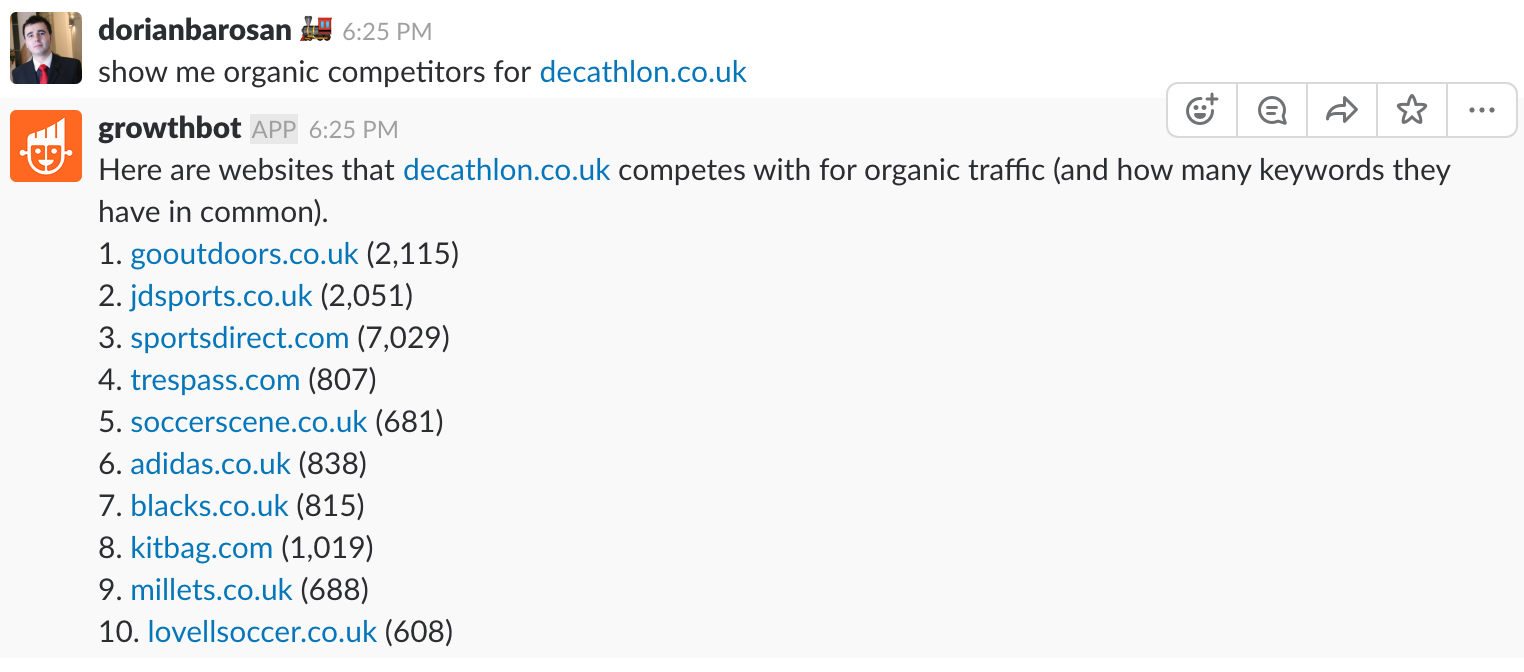1524x672 pixels.
Task: Visit the jdsports.co.uk link
Action: click(x=221, y=296)
